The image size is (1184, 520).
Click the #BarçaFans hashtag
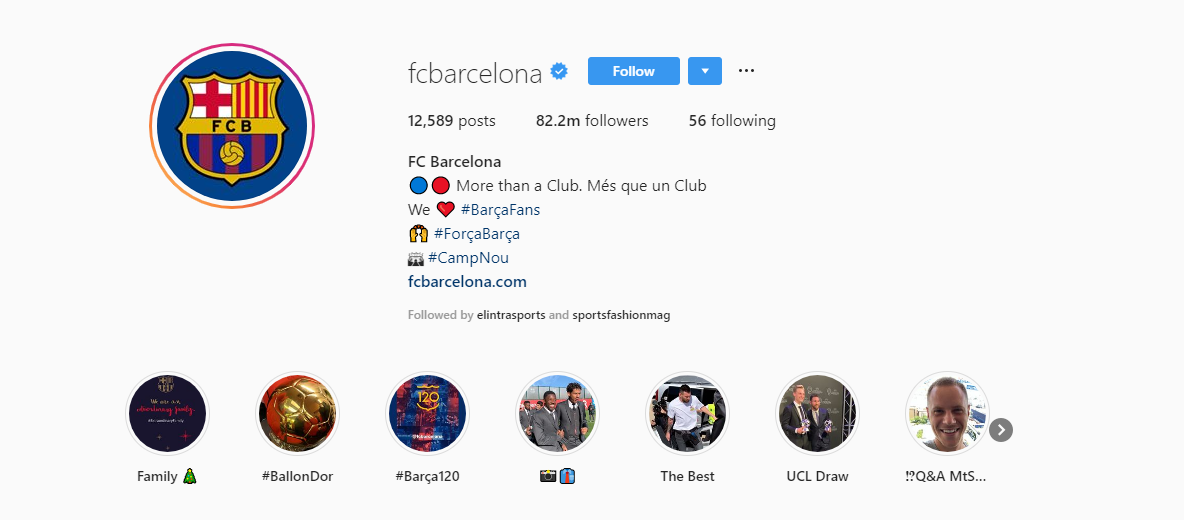(500, 210)
